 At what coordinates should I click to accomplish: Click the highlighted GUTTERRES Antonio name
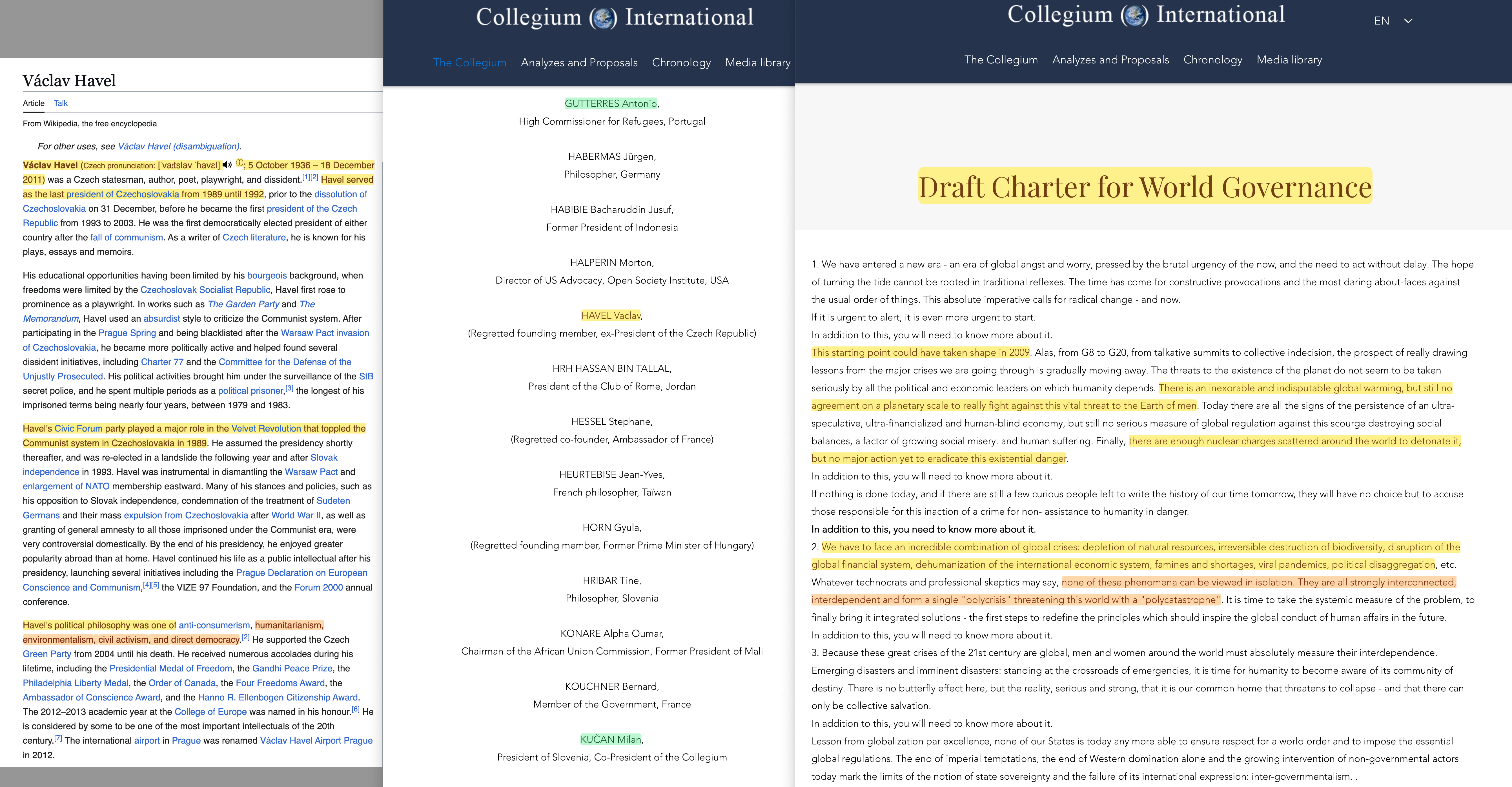tap(610, 104)
